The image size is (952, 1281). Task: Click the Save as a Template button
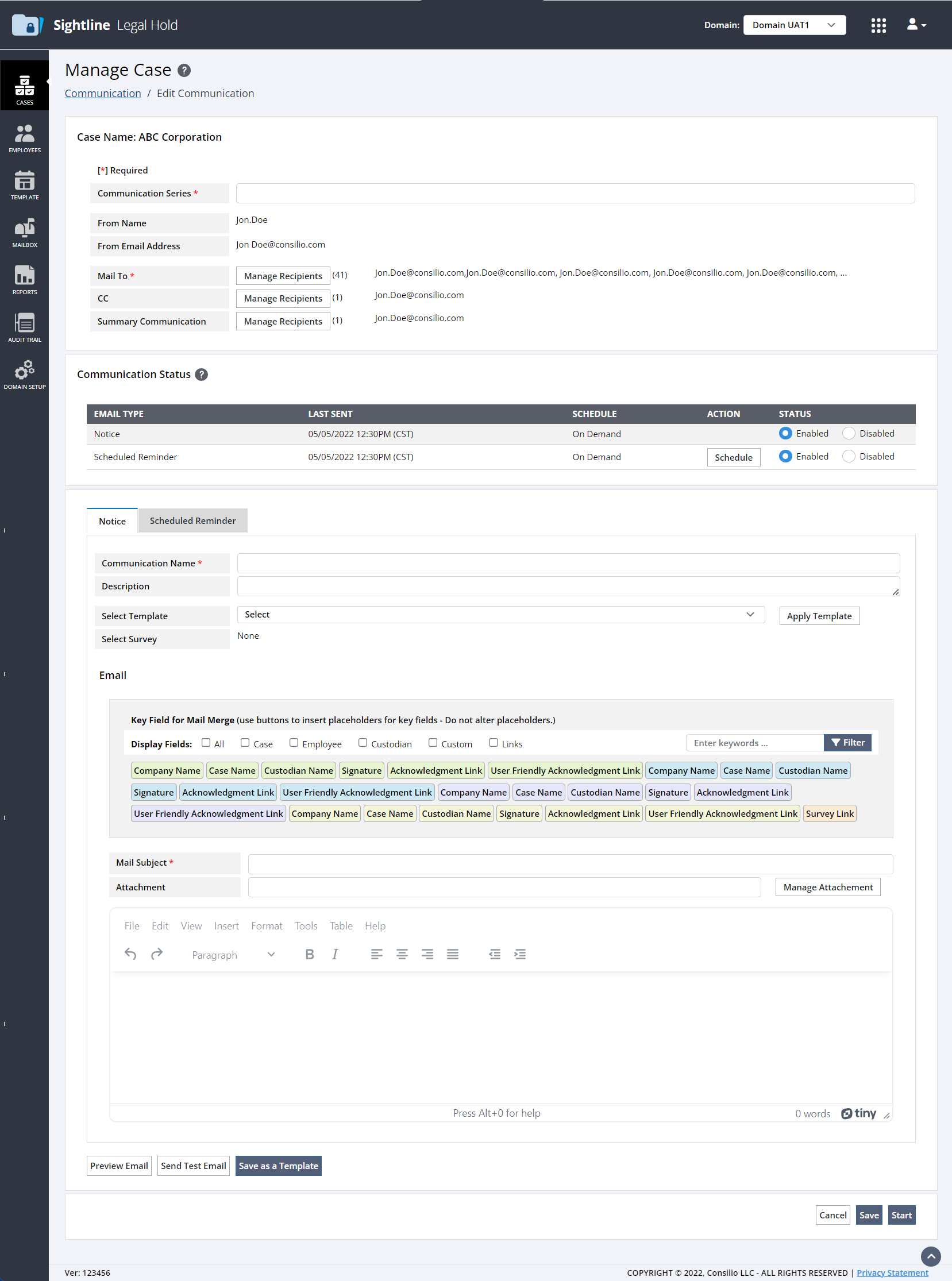[x=278, y=1166]
